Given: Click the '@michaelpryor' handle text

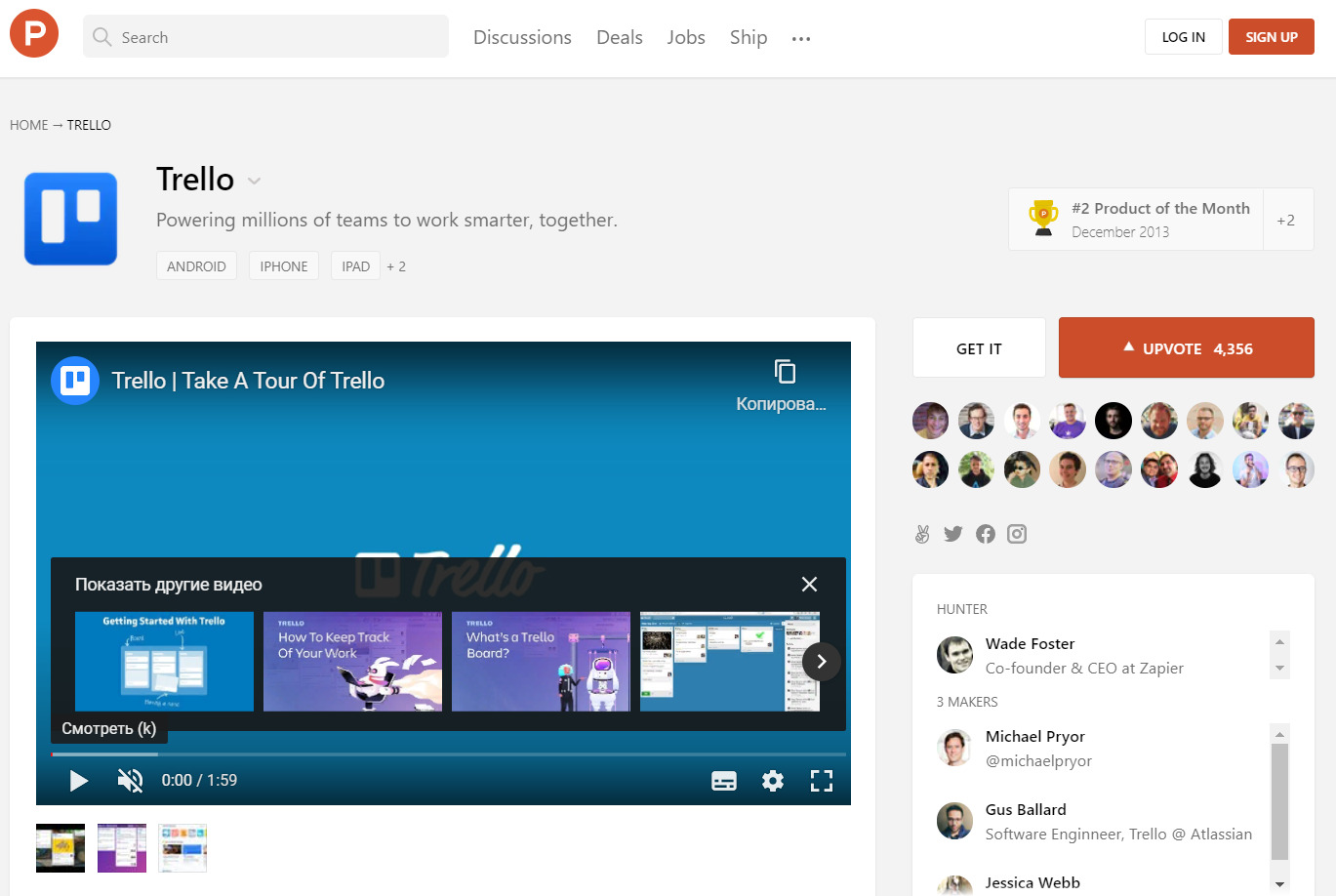Looking at the screenshot, I should point(1038,760).
